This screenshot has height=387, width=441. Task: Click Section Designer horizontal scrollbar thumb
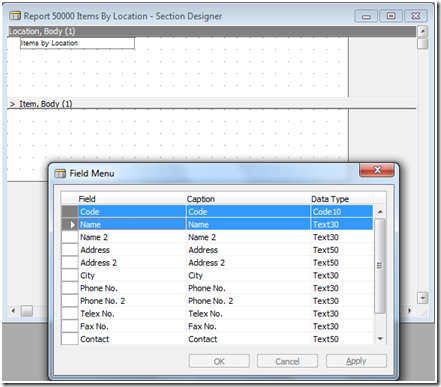[27, 311]
